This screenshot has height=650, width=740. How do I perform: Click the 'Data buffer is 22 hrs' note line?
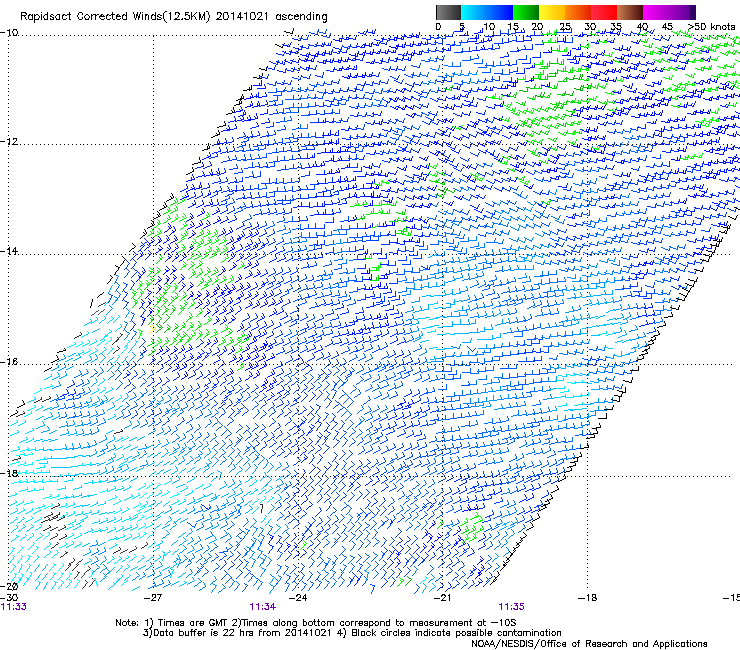click(352, 633)
